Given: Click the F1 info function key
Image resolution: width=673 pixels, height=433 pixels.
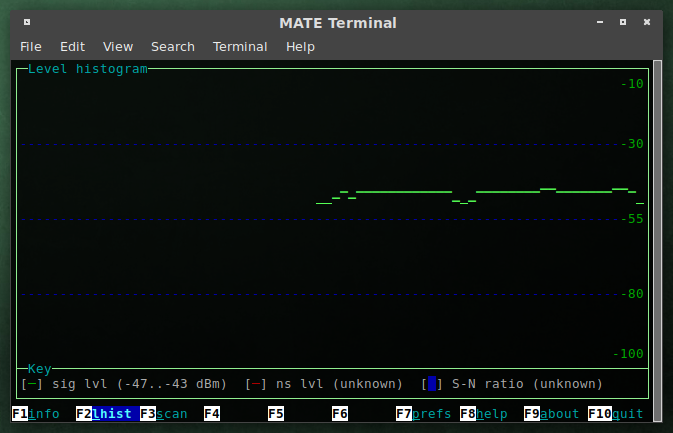Looking at the screenshot, I should tap(36, 414).
